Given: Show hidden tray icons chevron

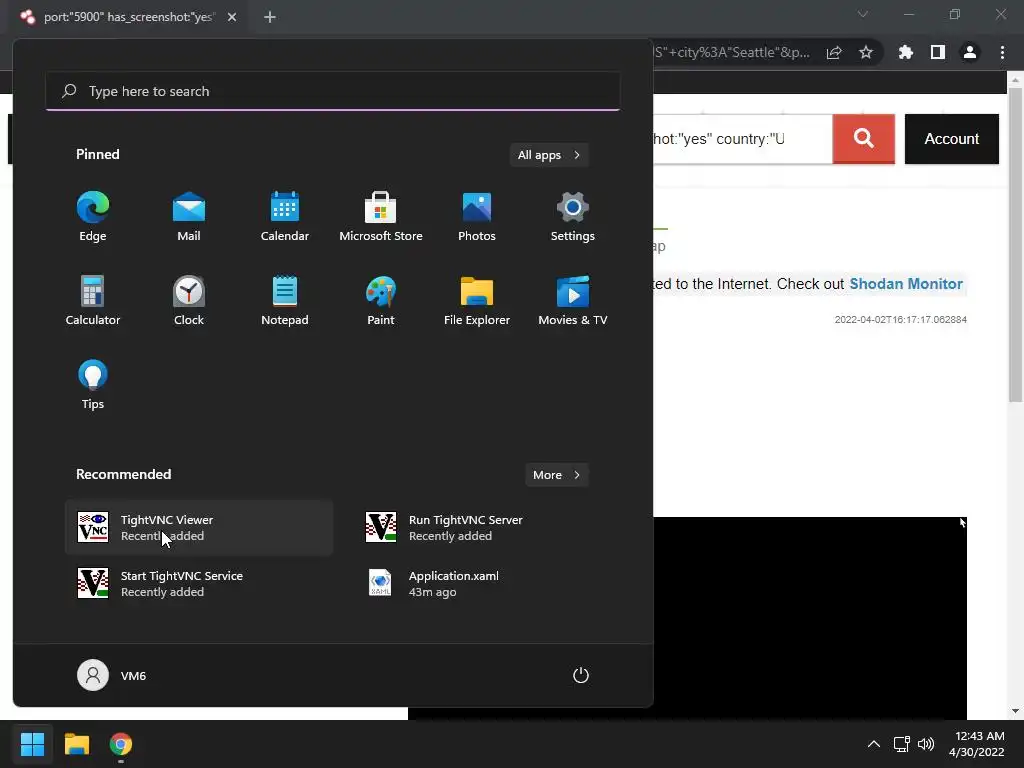Looking at the screenshot, I should (873, 744).
